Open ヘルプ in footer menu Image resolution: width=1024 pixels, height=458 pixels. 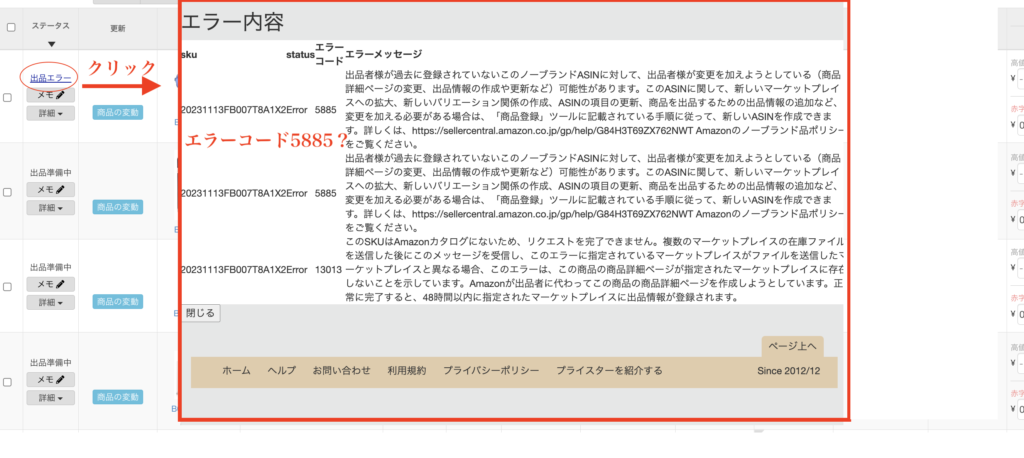[x=281, y=371]
